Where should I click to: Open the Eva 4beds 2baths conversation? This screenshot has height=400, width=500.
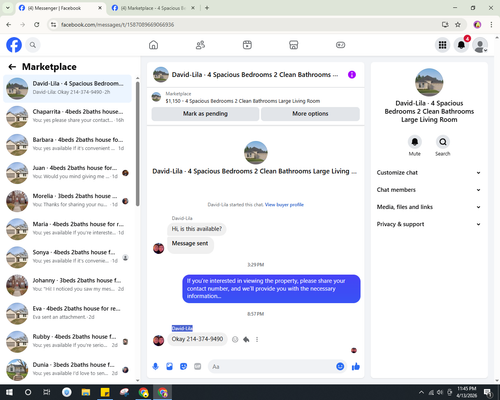coord(67,313)
